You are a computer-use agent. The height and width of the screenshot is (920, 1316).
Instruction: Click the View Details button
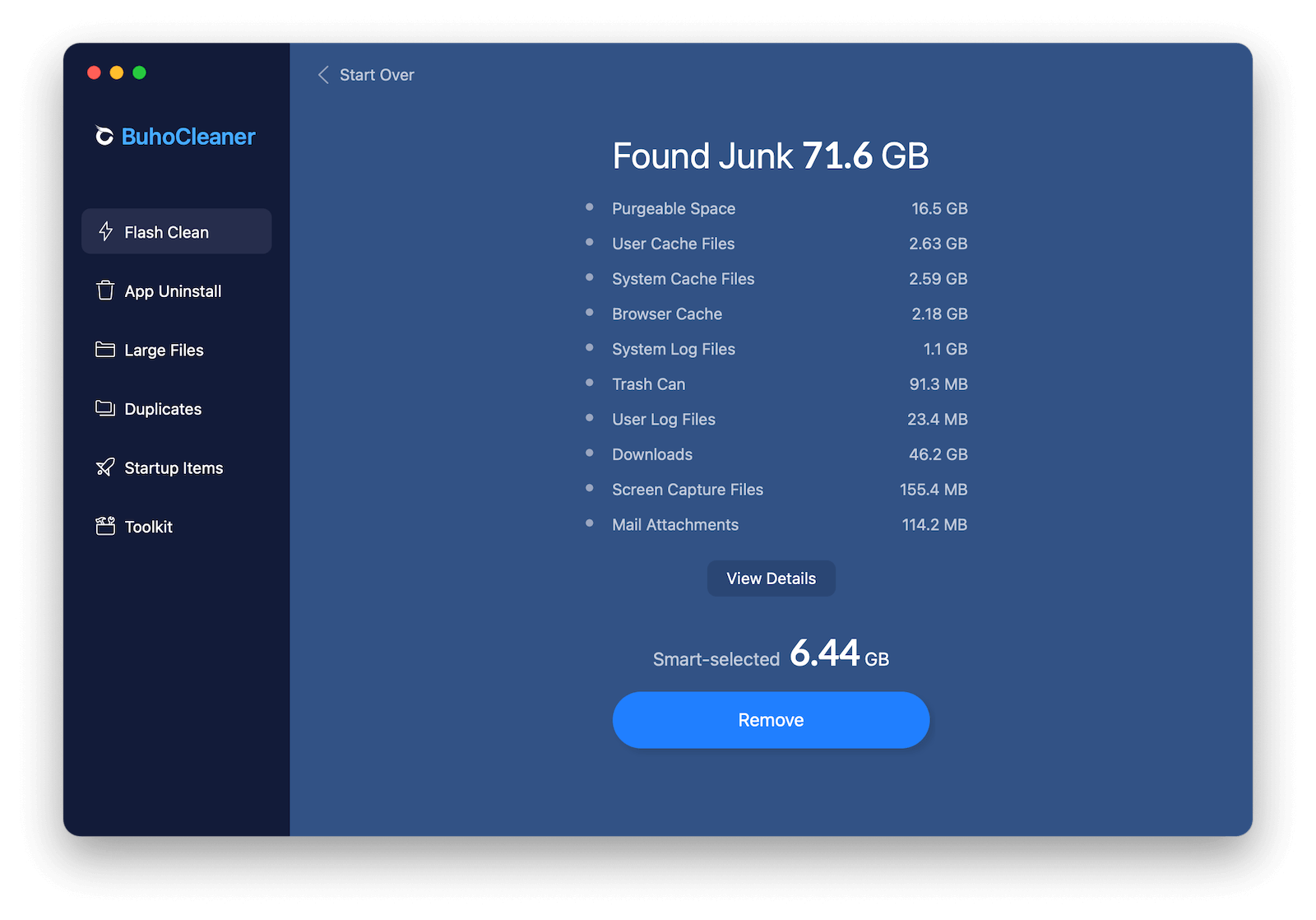click(772, 578)
